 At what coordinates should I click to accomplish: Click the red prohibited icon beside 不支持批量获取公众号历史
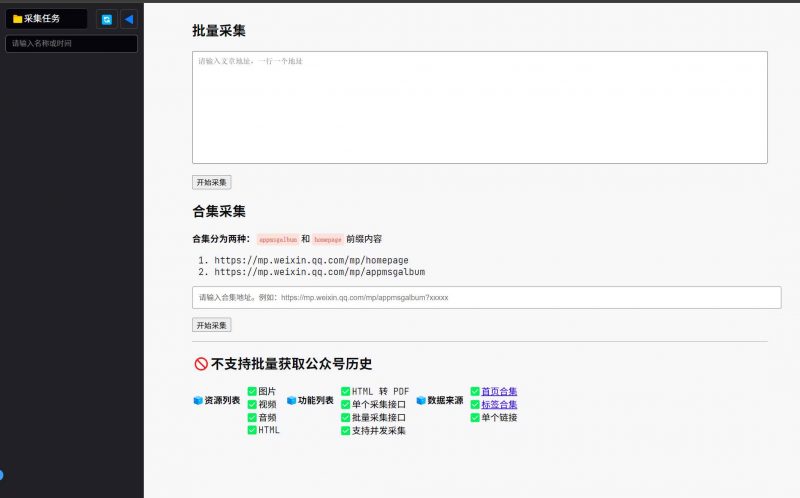tap(200, 364)
